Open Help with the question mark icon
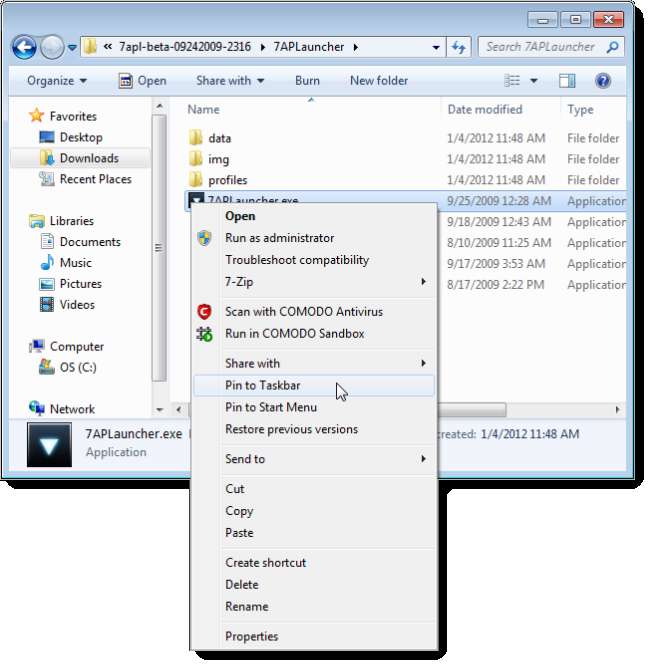This screenshot has width=650, height=666. (603, 81)
